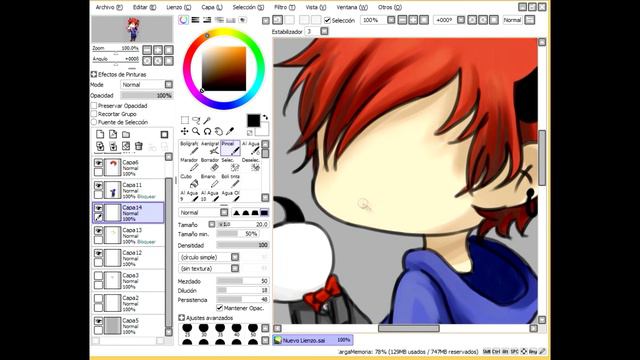Select the Bolígrafo pen tool
640x360 pixels.
(189, 148)
